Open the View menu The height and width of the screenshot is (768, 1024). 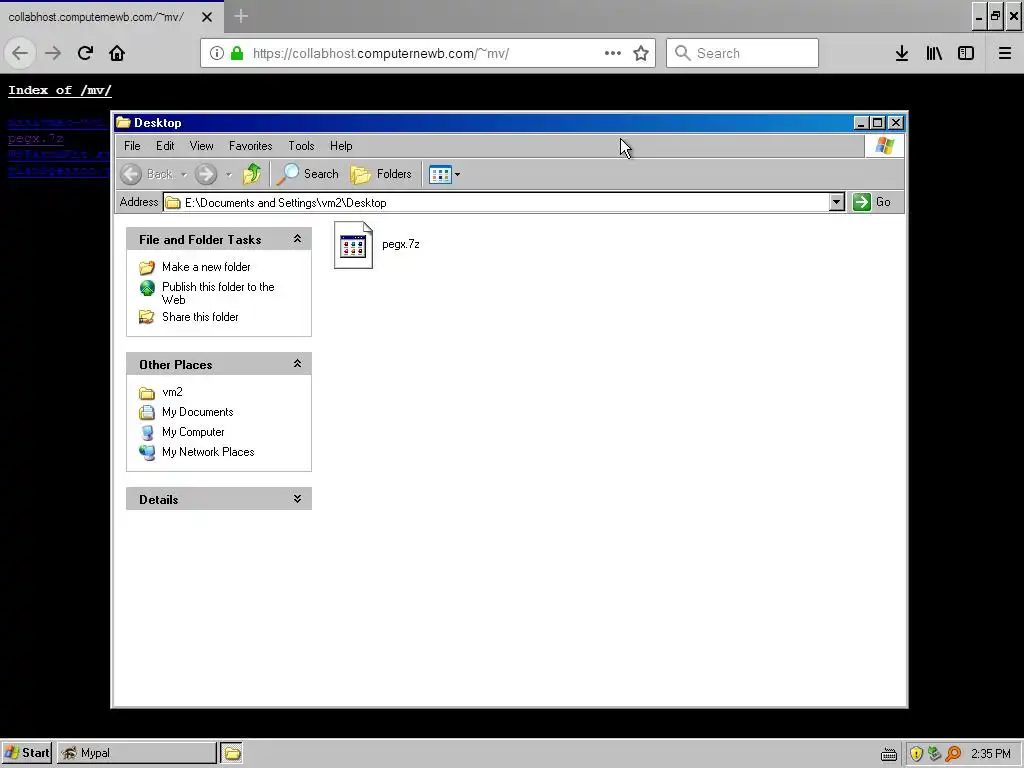click(x=201, y=146)
